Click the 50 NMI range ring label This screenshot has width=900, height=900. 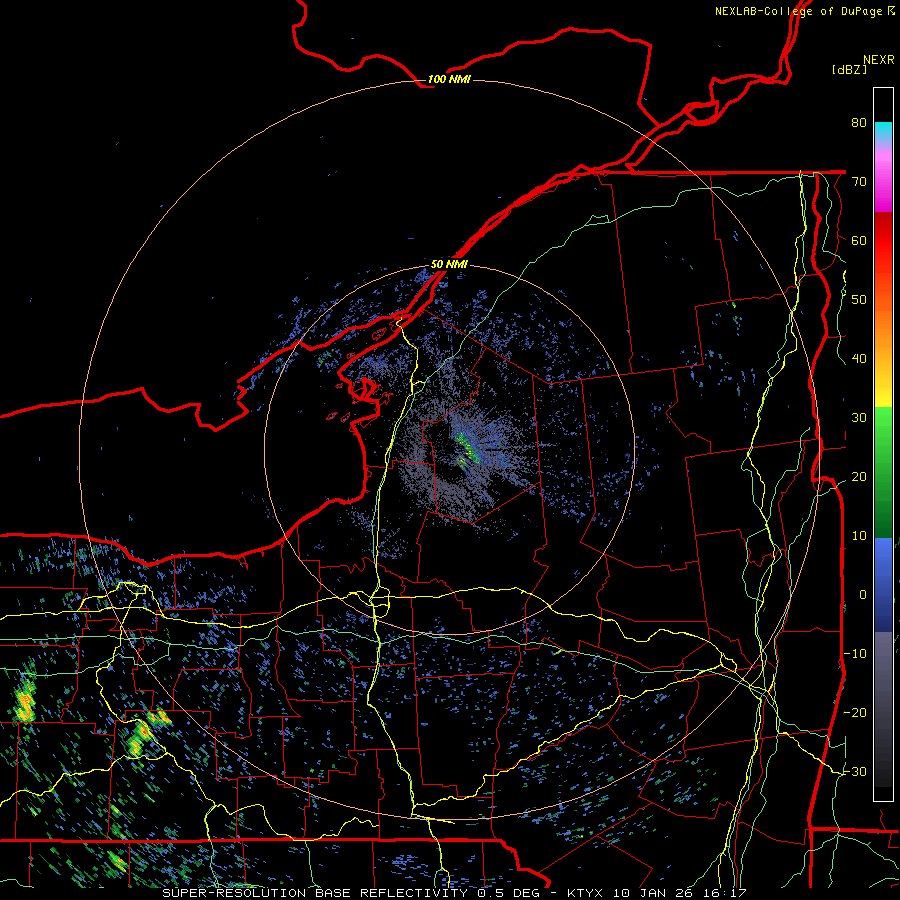coord(449,264)
